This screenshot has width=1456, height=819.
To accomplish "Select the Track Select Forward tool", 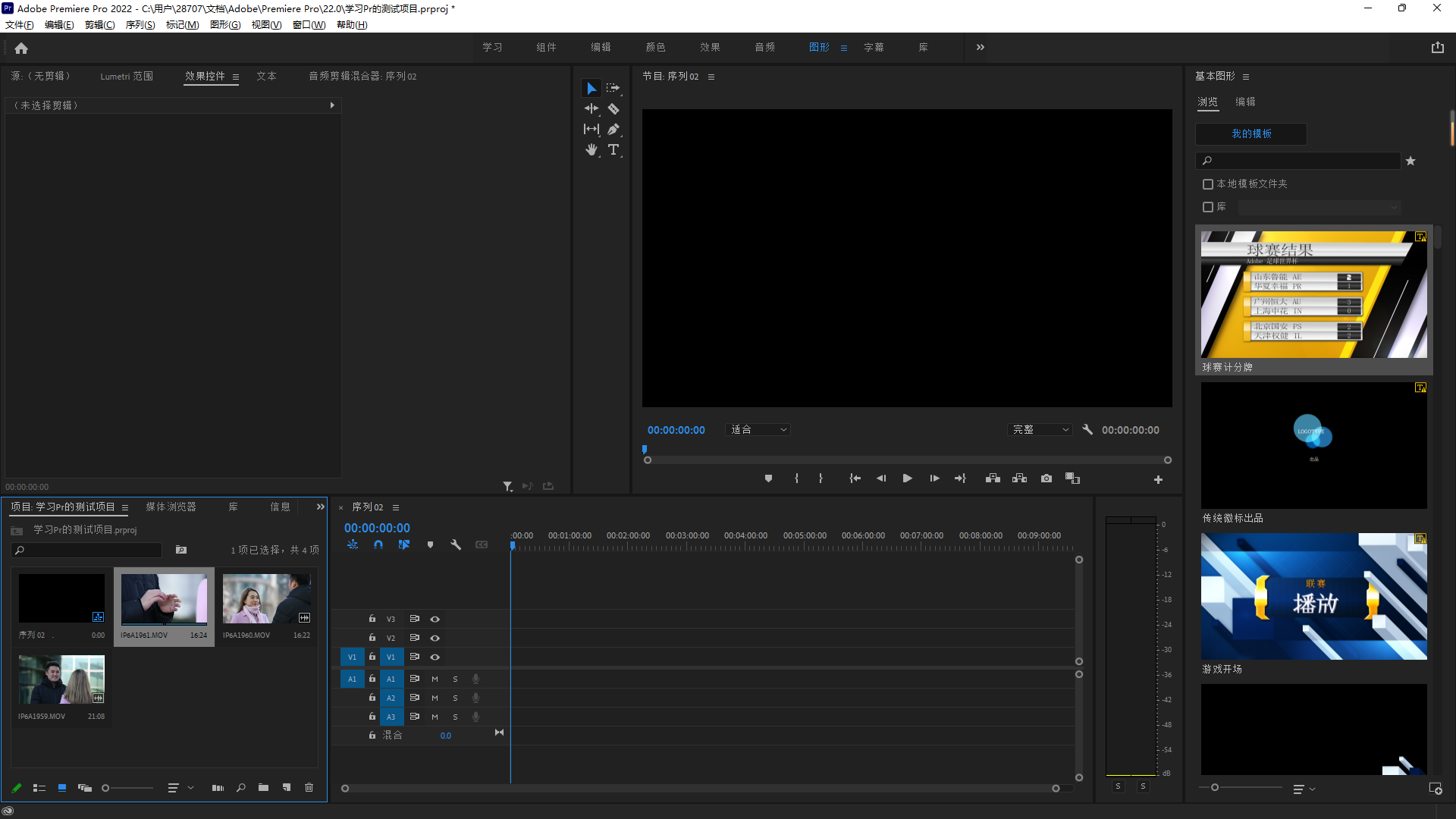I will pos(613,89).
